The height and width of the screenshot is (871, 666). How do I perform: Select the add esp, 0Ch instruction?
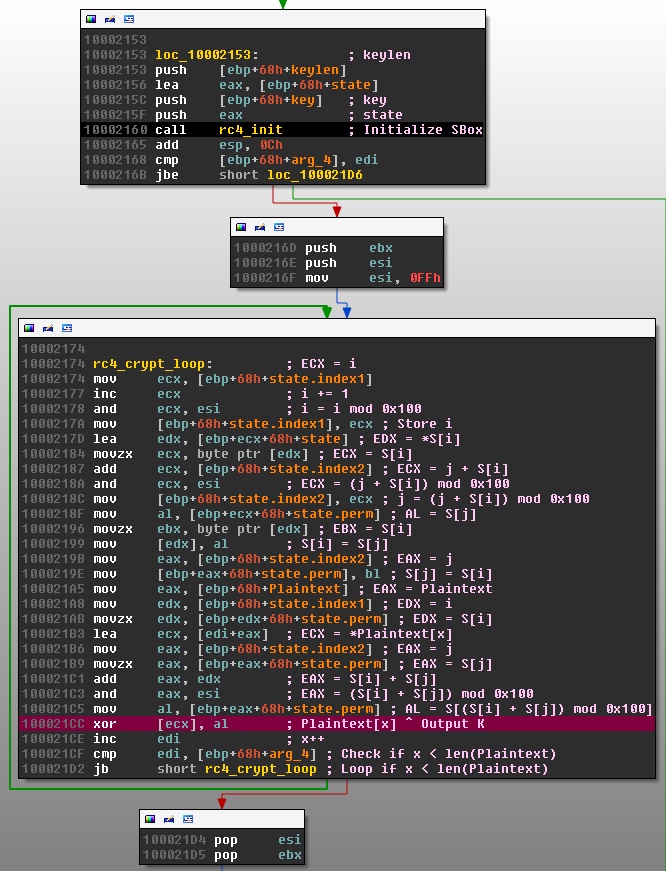click(x=219, y=145)
